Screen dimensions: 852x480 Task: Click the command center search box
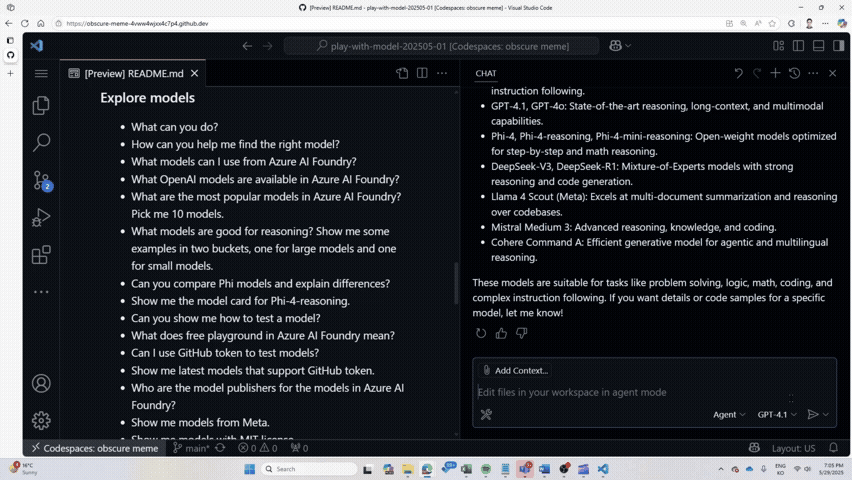[x=441, y=46]
